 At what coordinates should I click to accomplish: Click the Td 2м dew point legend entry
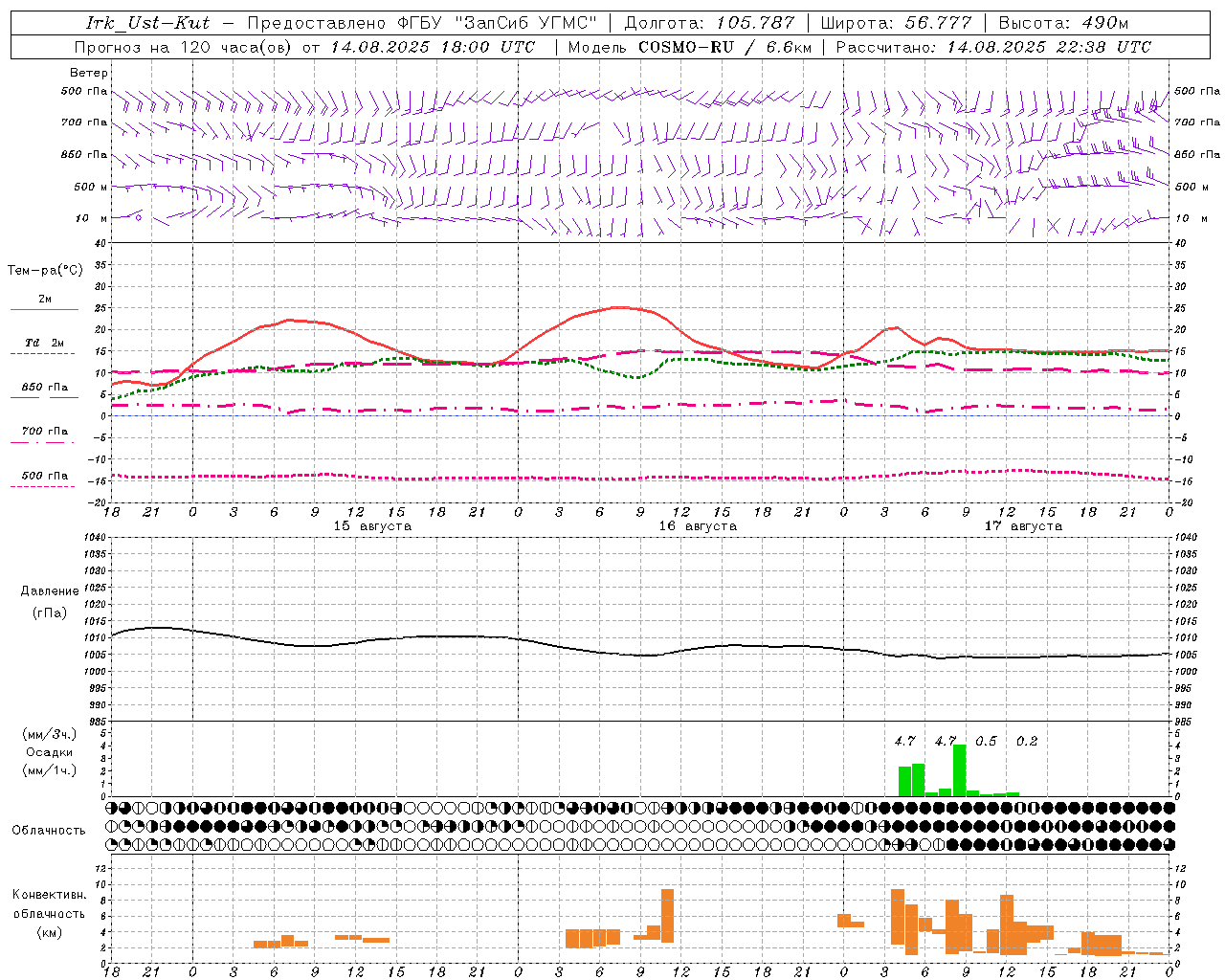pos(45,343)
